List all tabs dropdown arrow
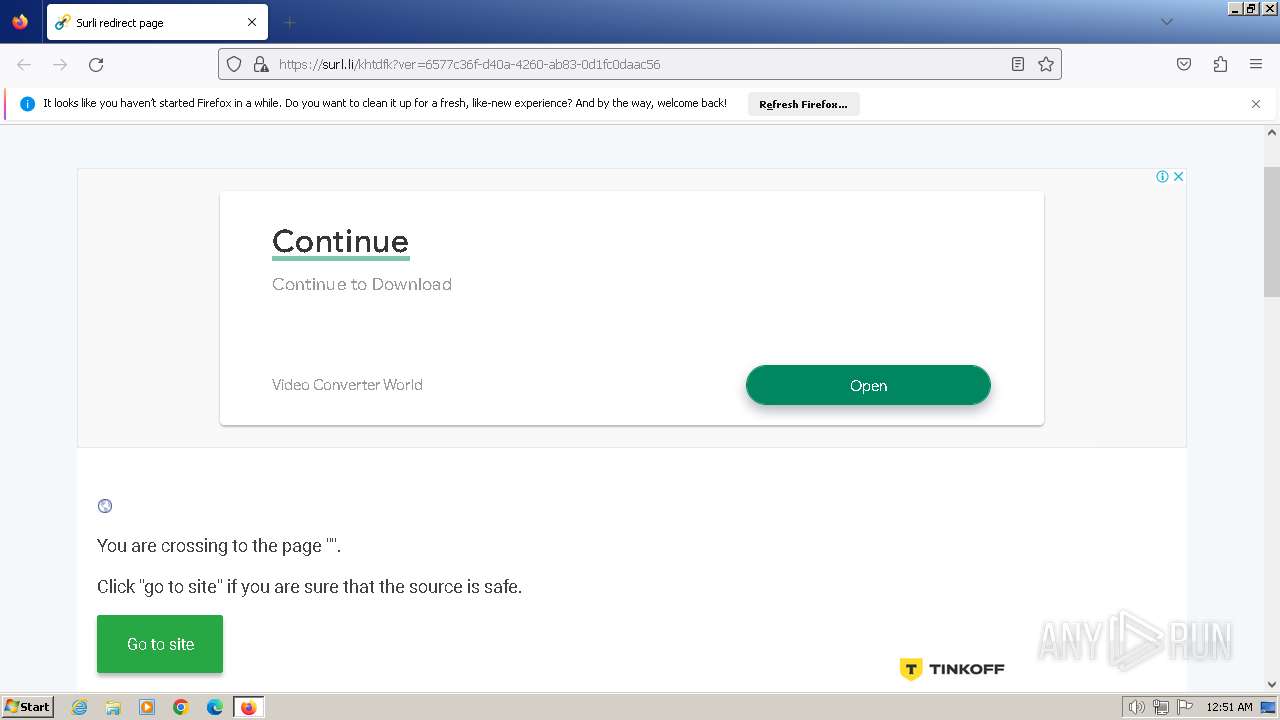The width and height of the screenshot is (1280, 720). (x=1166, y=22)
